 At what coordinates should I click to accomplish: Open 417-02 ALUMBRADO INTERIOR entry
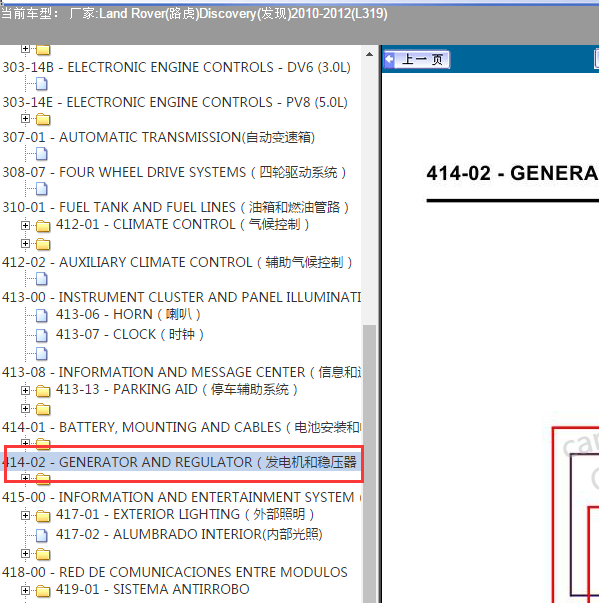[x=189, y=534]
